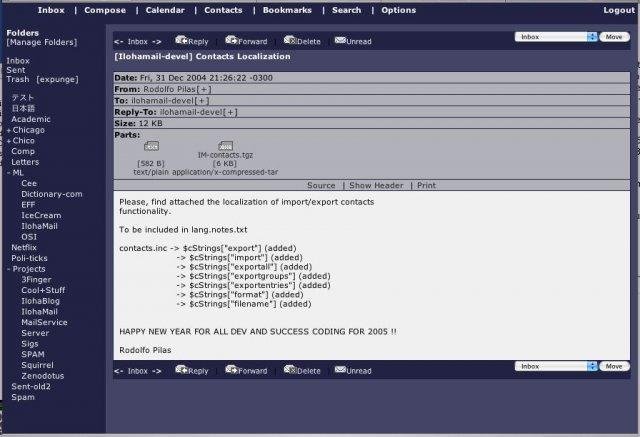Screen dimensions: 640x437
Task: Open the Inbox folder in sidebar
Action: coord(18,61)
